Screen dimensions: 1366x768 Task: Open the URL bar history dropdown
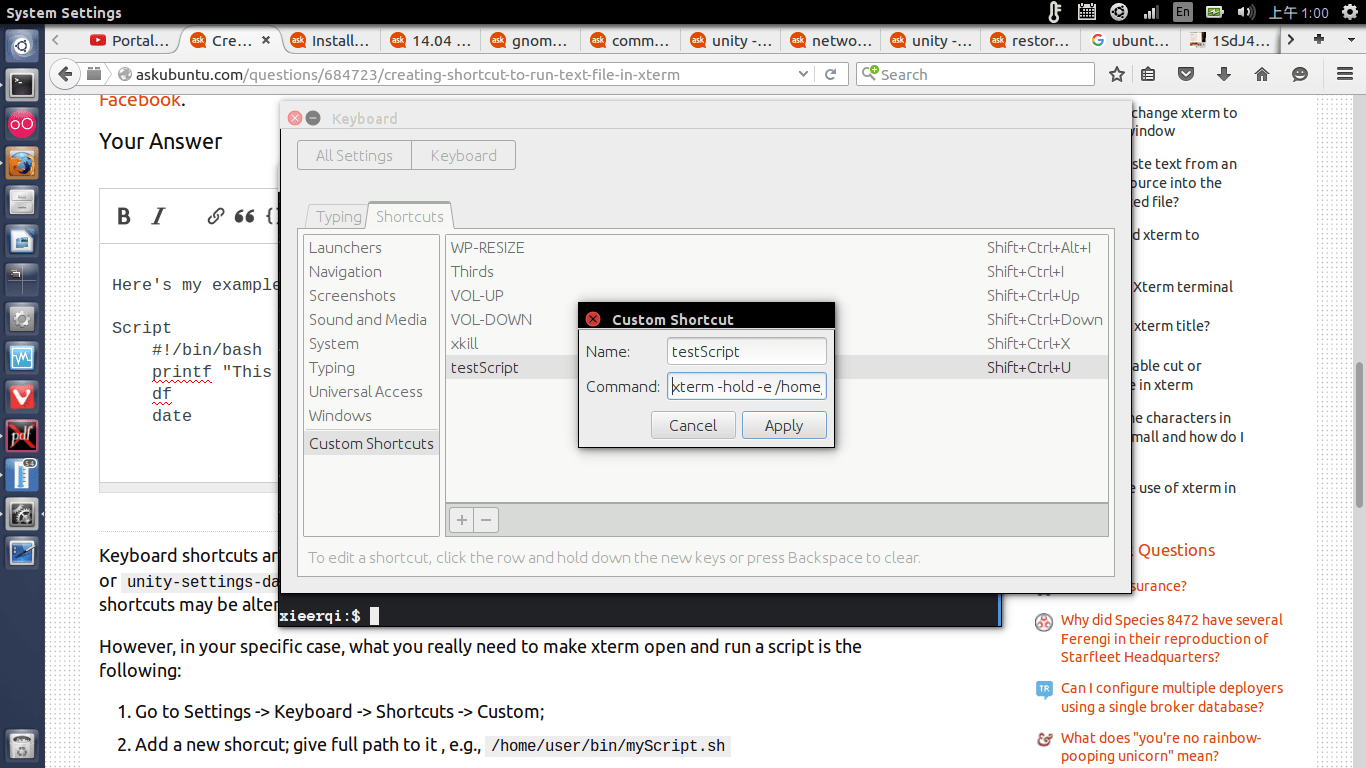click(802, 74)
